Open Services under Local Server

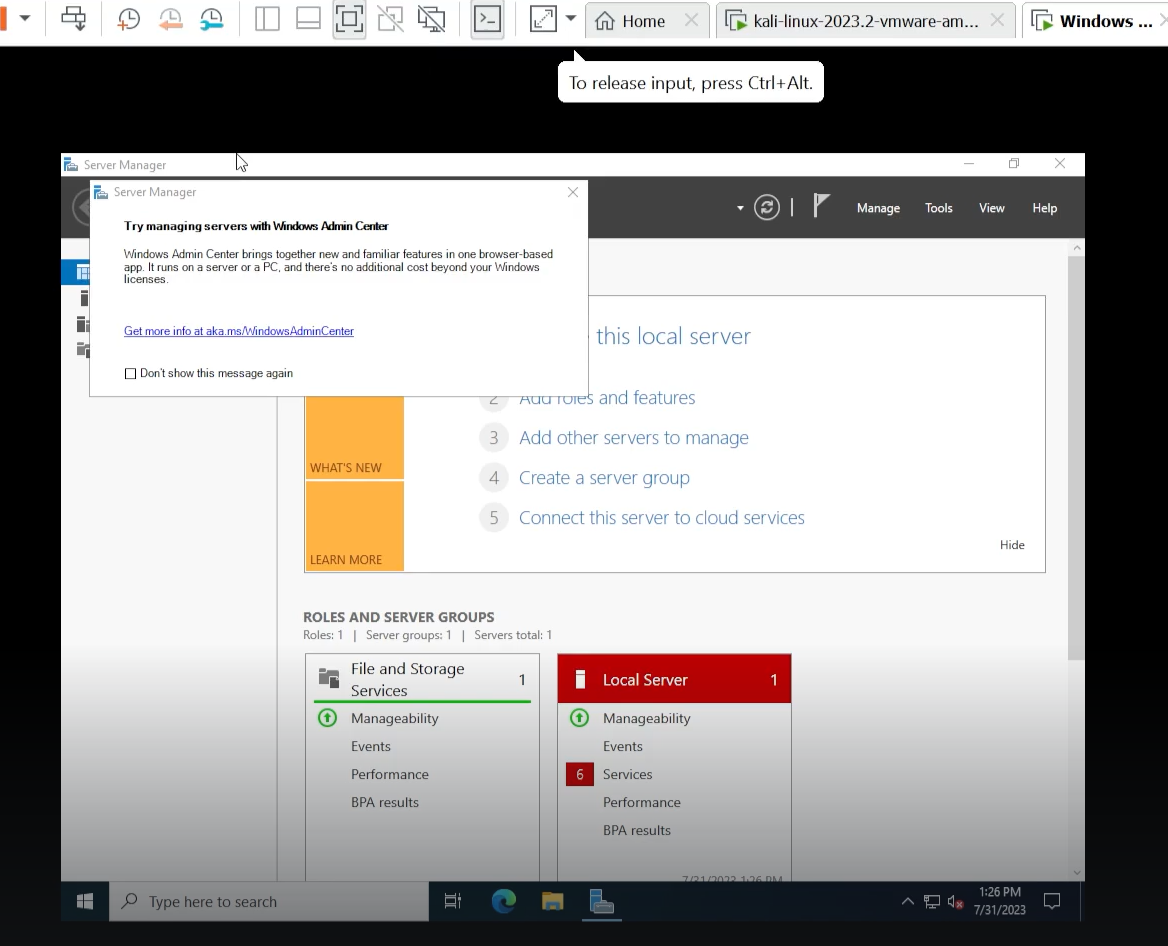[627, 775]
